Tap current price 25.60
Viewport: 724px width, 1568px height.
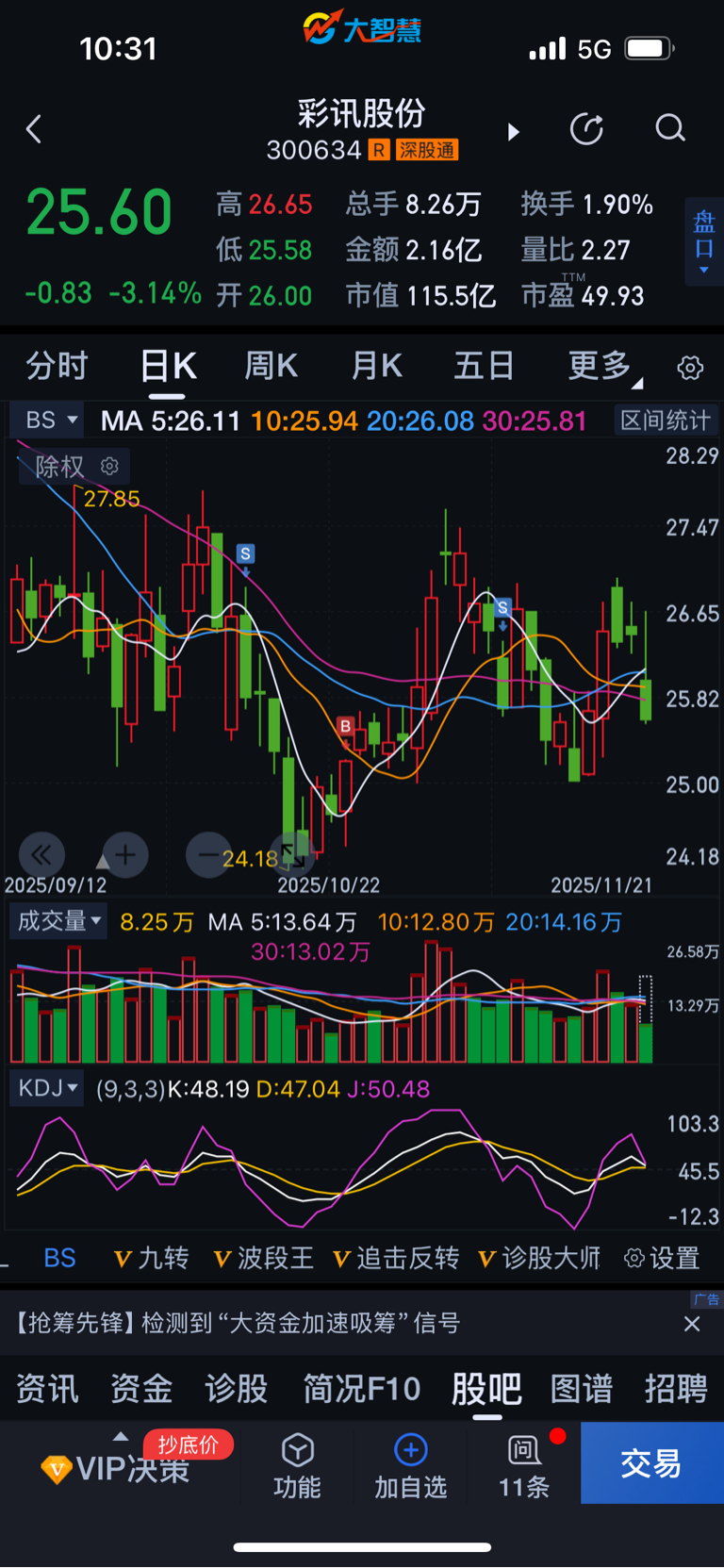pos(99,212)
